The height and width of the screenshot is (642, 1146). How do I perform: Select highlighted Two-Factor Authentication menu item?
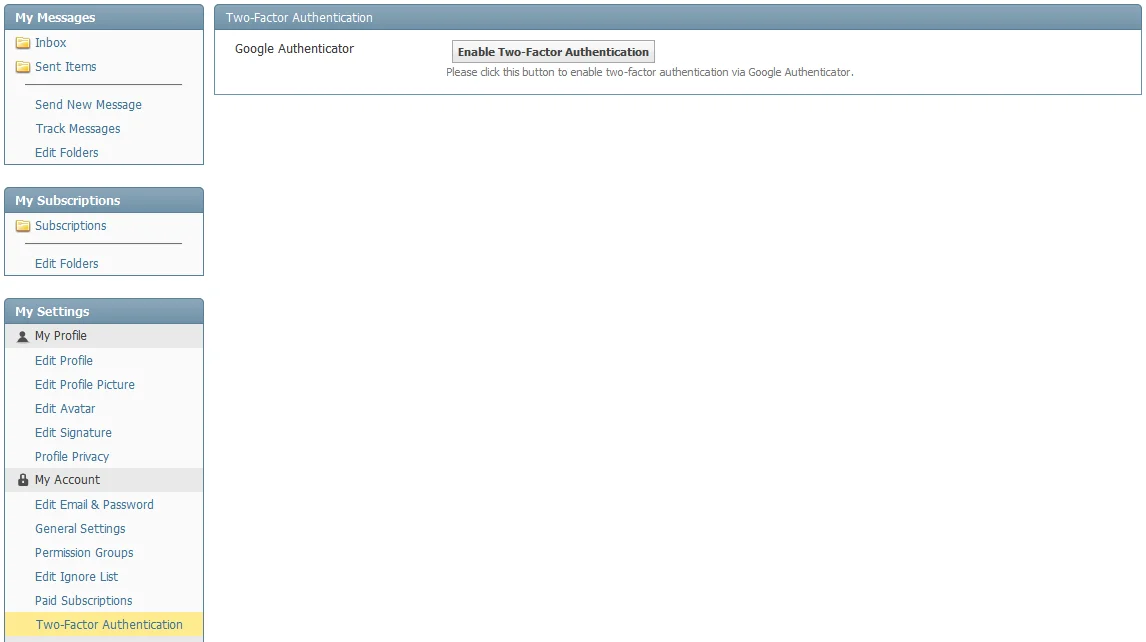point(109,625)
